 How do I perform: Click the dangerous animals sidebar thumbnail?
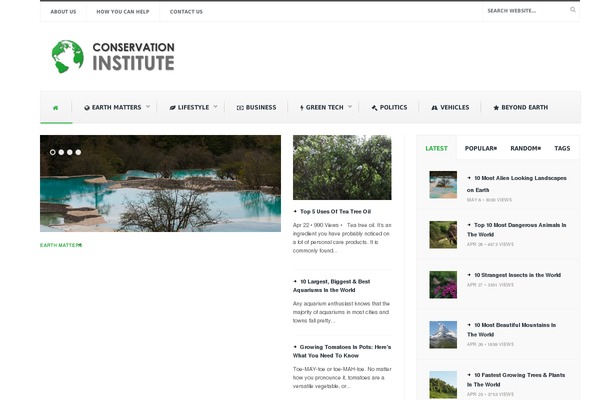(x=443, y=235)
